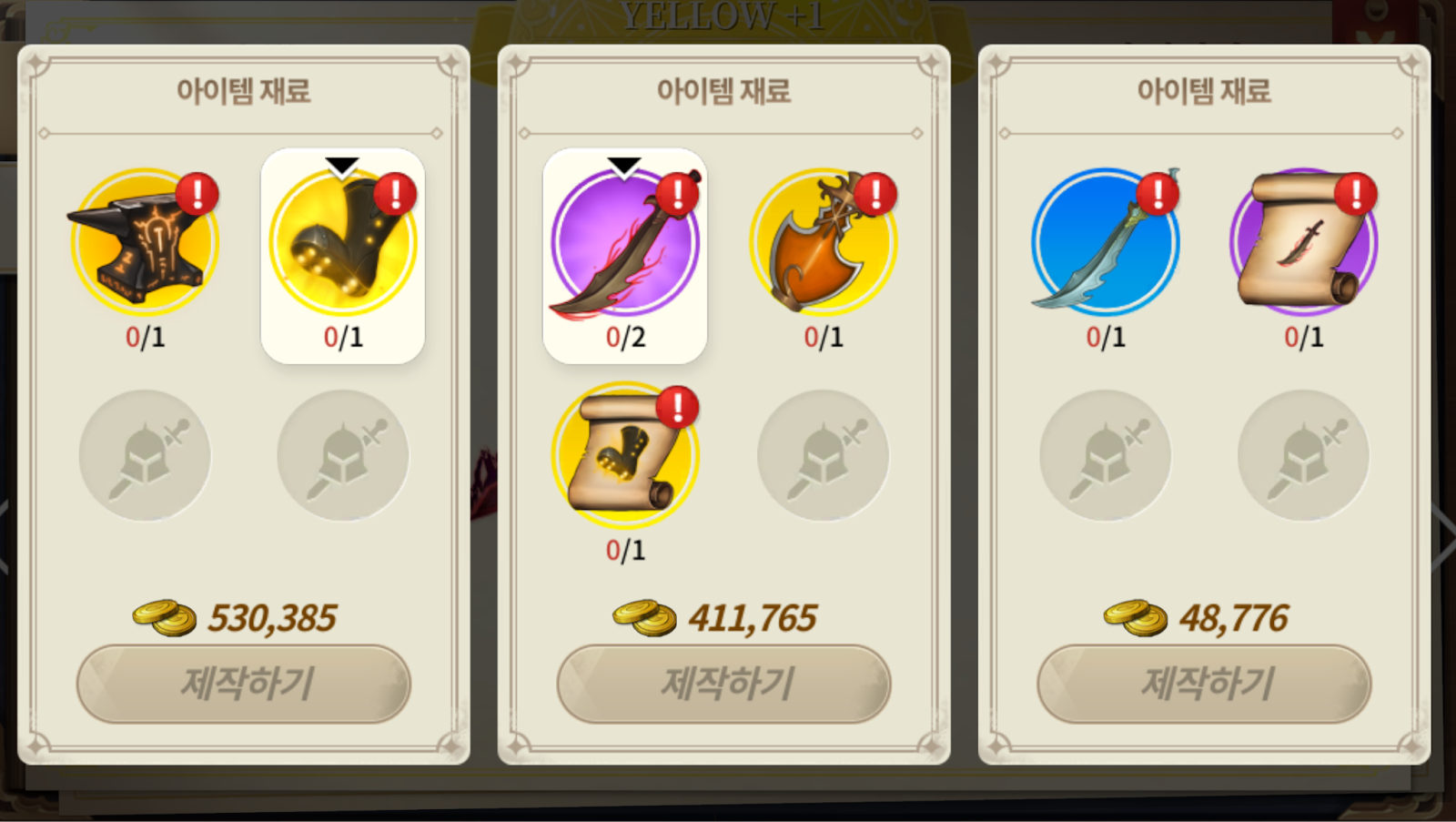Craft the item costing 48,776 gold
Viewport: 1456px width, 822px height.
coord(1205,684)
